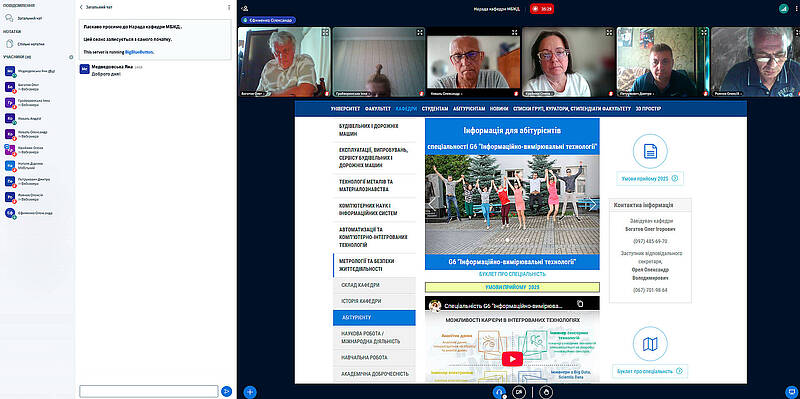800x399 pixels.
Task: Toggle the user list panel icon
Action: coord(245,8)
